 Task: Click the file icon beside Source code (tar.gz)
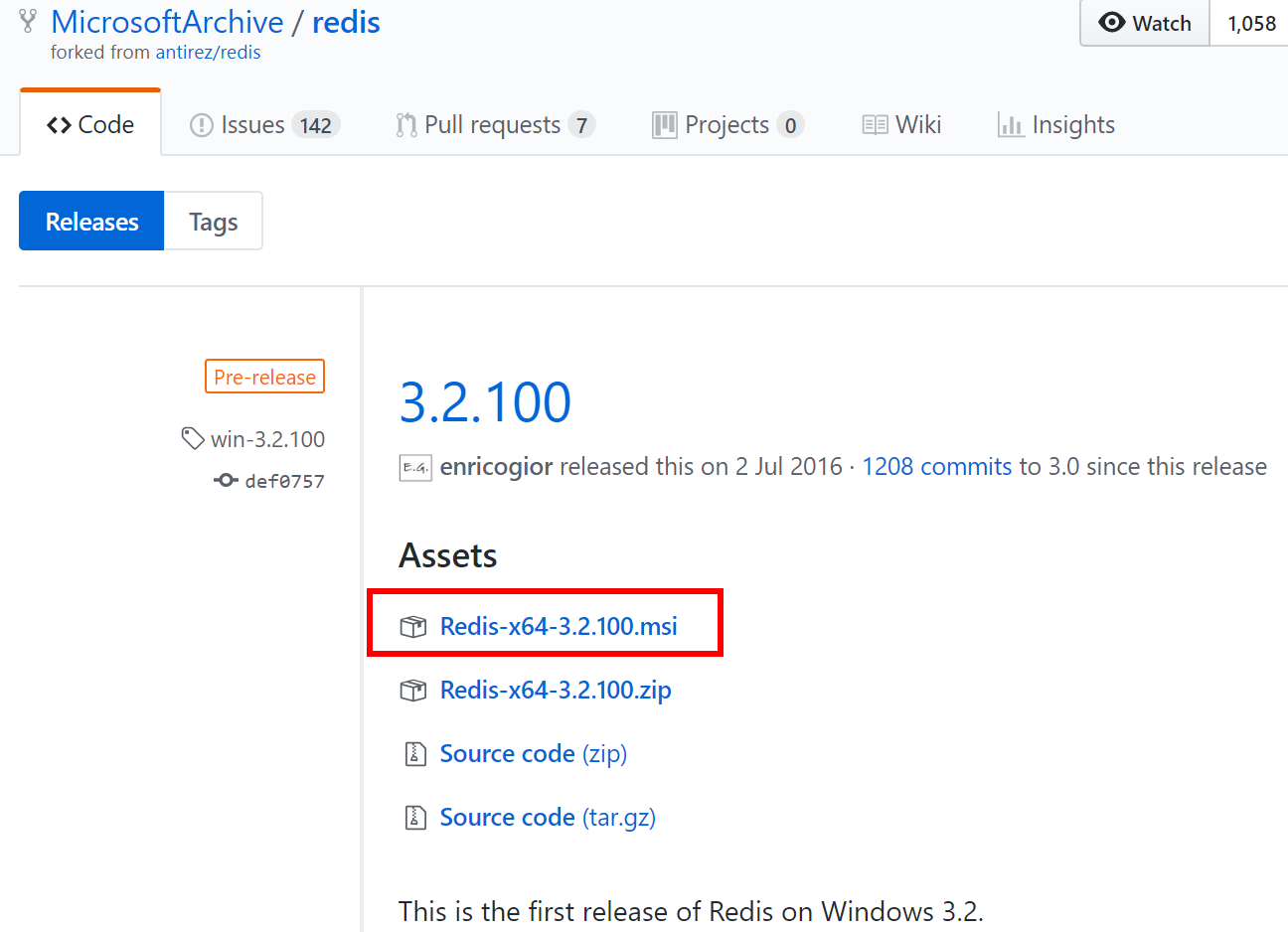click(x=414, y=818)
